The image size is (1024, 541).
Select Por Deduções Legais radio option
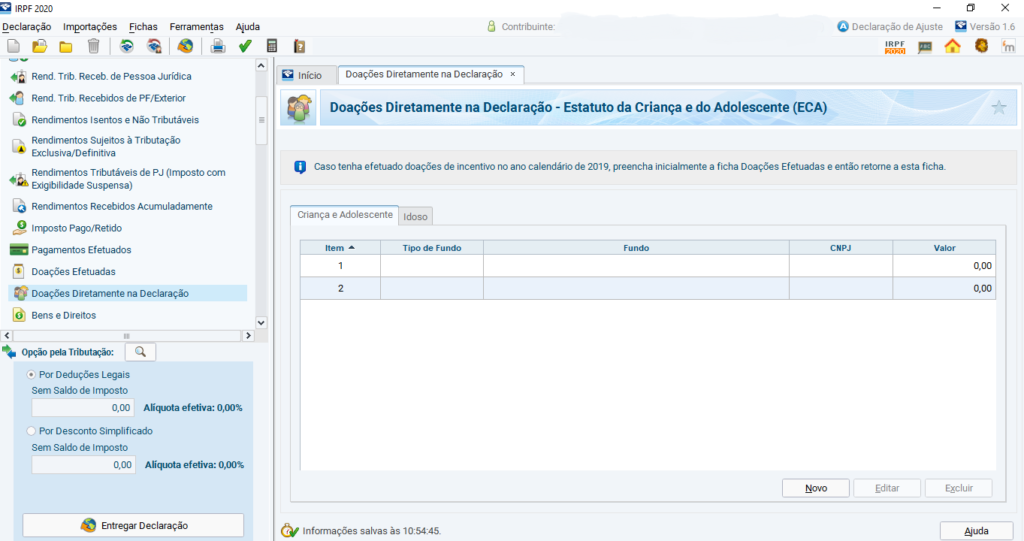tap(32, 374)
